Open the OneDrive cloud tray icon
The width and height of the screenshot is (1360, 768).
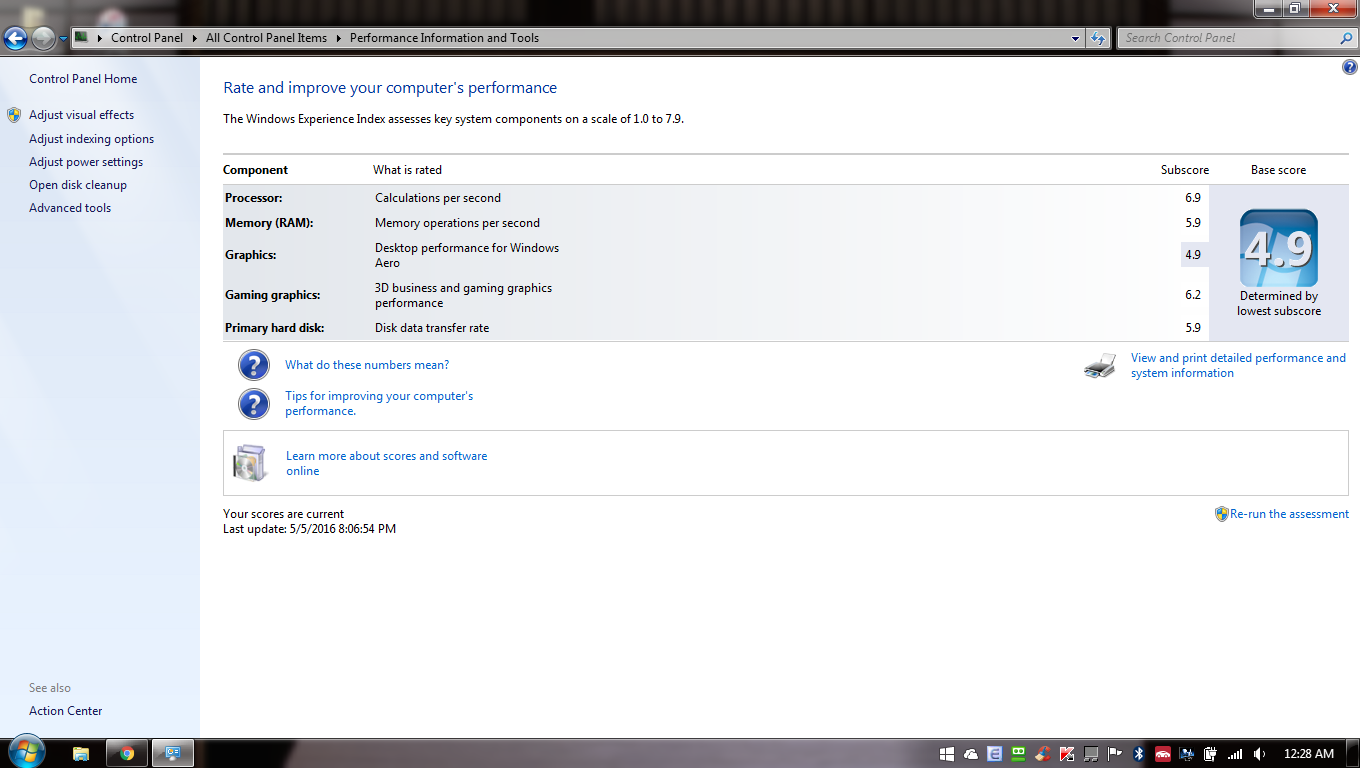pos(971,754)
